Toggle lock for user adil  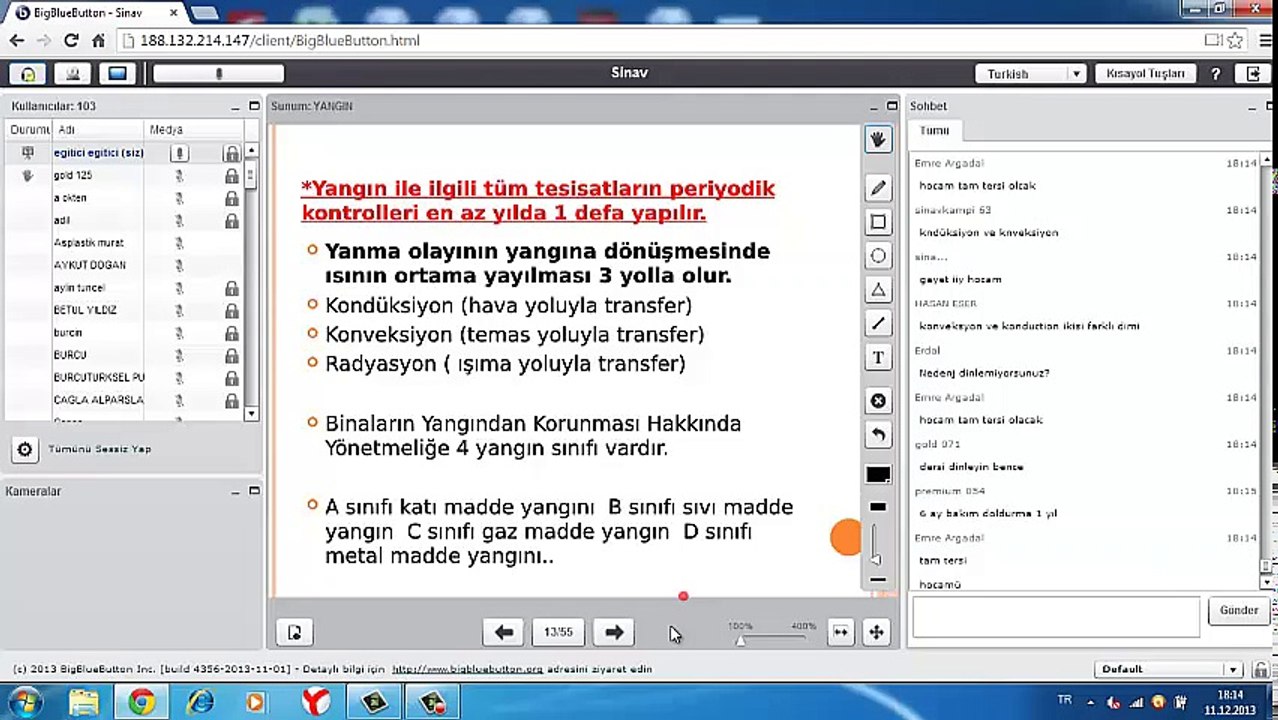[231, 220]
